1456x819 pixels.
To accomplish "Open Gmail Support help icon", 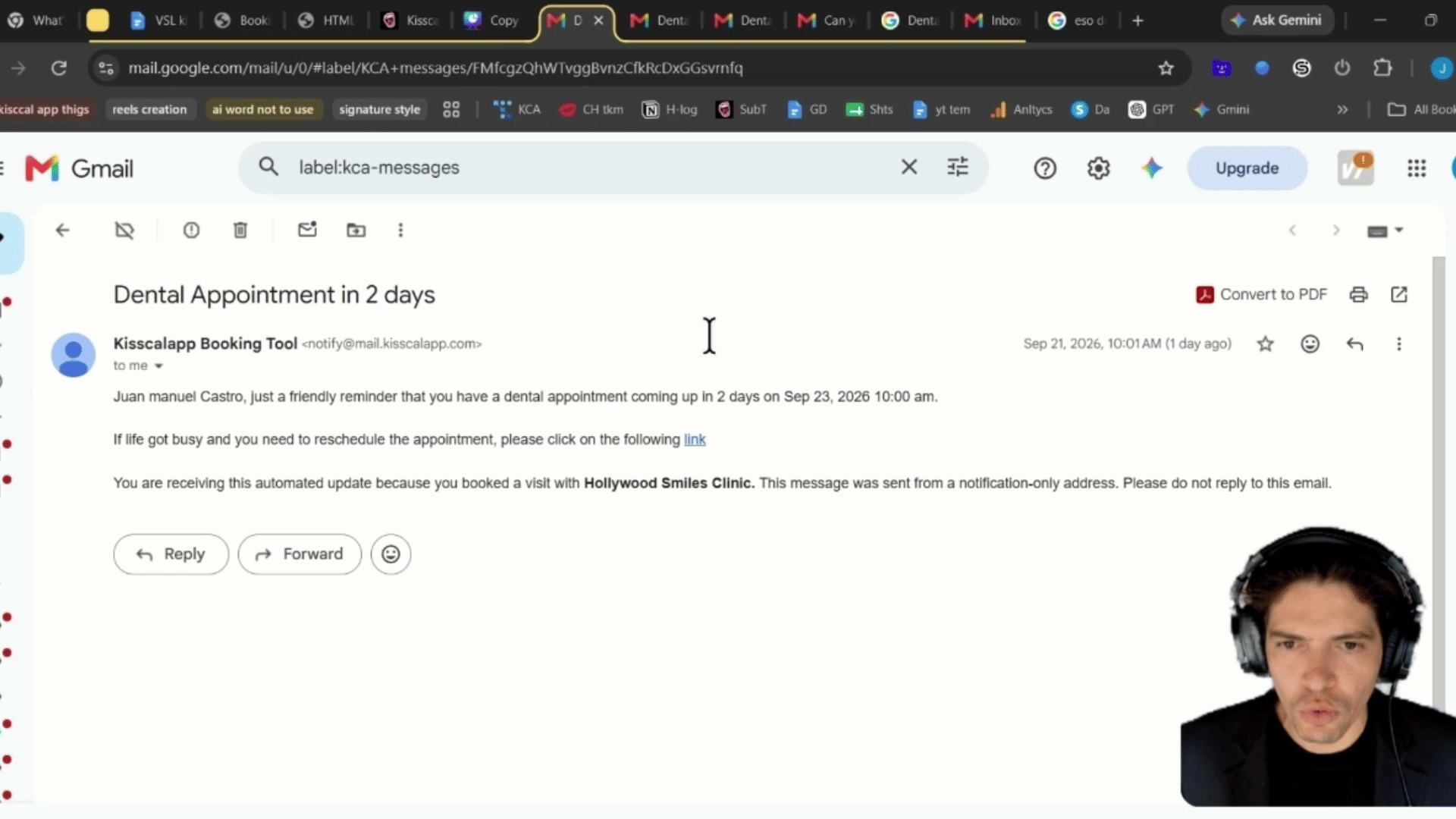I will click(1045, 168).
